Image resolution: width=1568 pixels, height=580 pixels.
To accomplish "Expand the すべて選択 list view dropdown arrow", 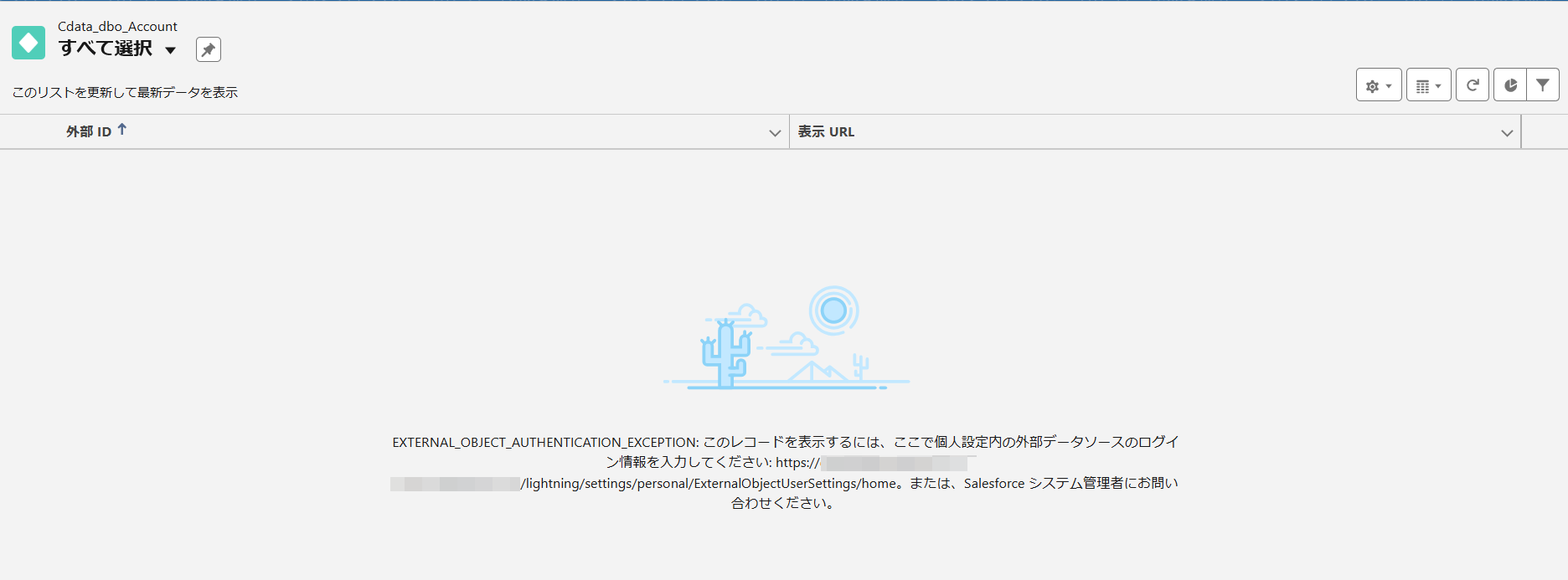I will coord(170,50).
